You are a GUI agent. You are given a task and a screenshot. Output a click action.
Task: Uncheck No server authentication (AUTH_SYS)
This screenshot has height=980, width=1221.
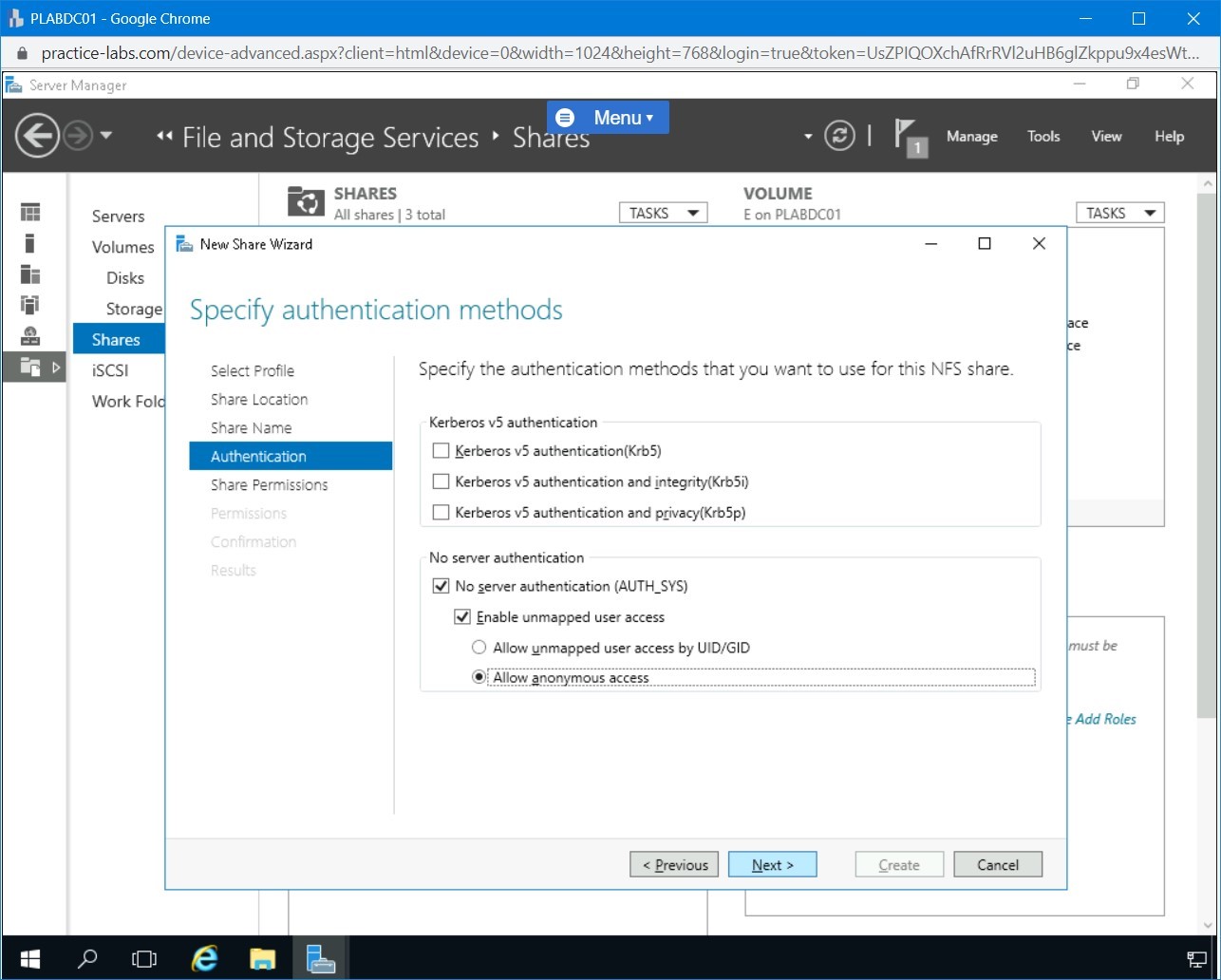(x=441, y=586)
